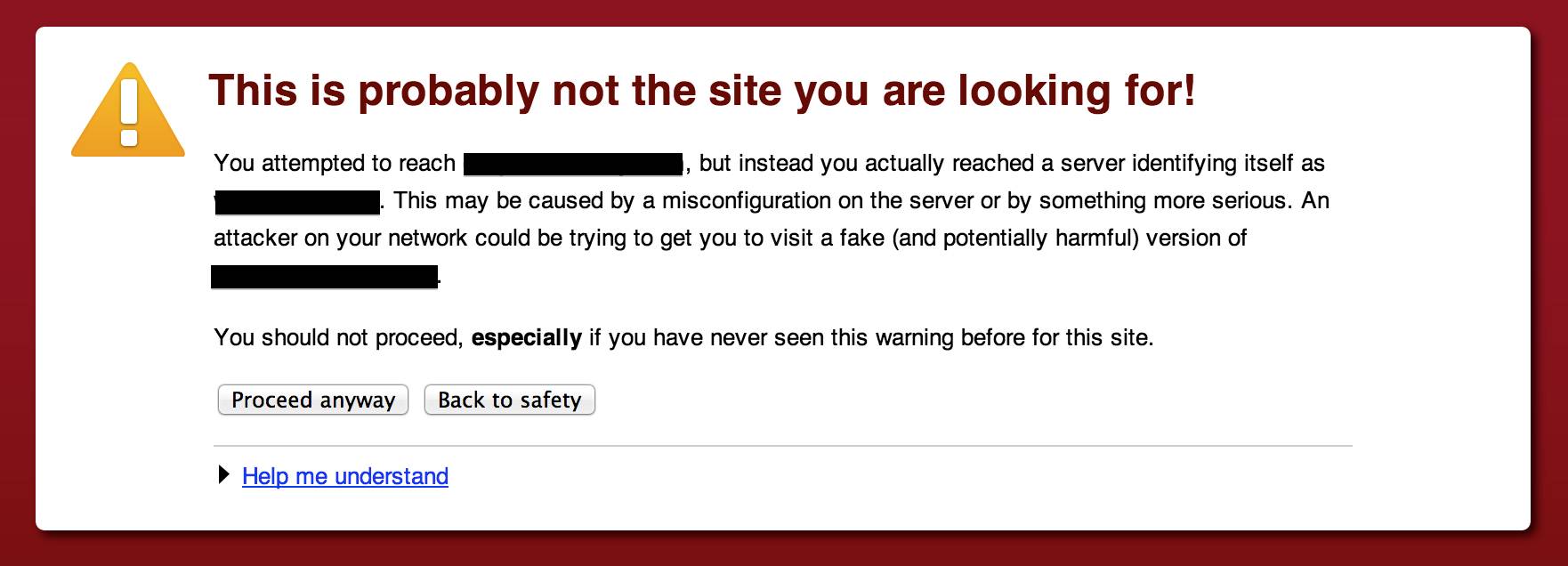Click the page heading text
The width and height of the screenshot is (1568, 566).
(x=703, y=89)
